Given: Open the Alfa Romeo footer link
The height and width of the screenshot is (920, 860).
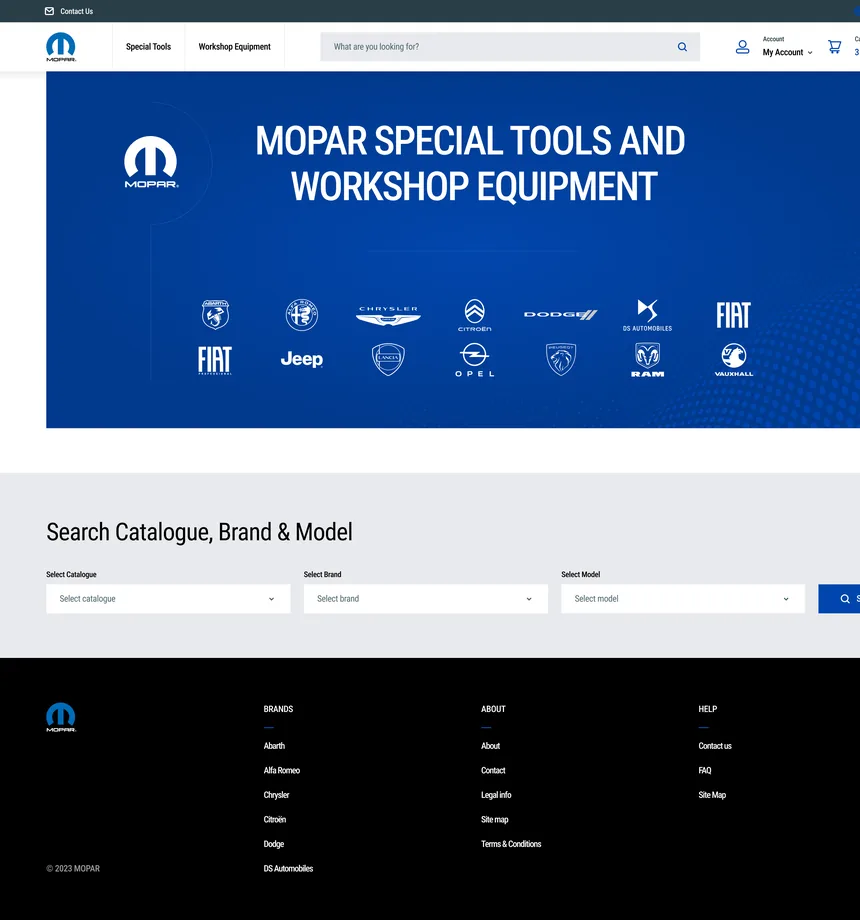Looking at the screenshot, I should tap(282, 770).
